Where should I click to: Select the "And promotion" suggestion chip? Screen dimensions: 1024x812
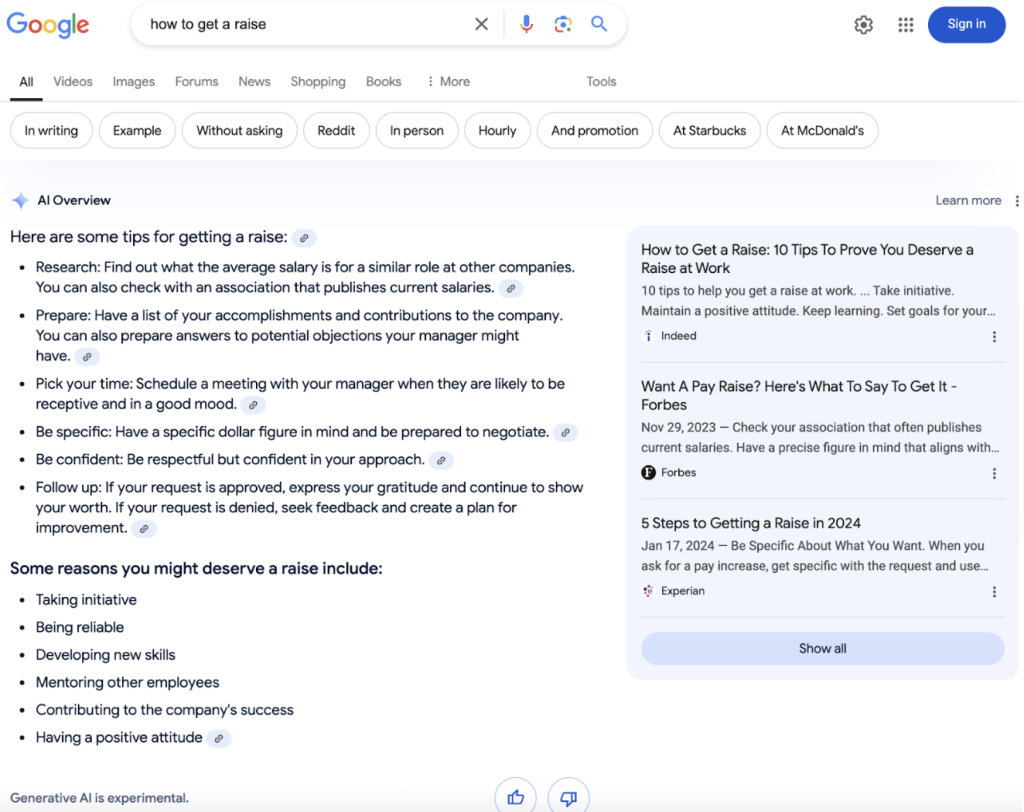(594, 131)
